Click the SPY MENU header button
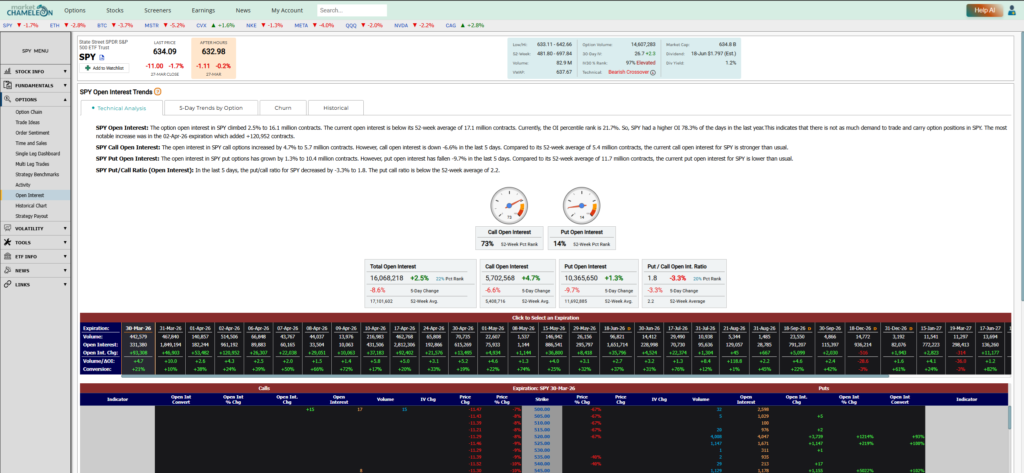 pyautogui.click(x=35, y=50)
